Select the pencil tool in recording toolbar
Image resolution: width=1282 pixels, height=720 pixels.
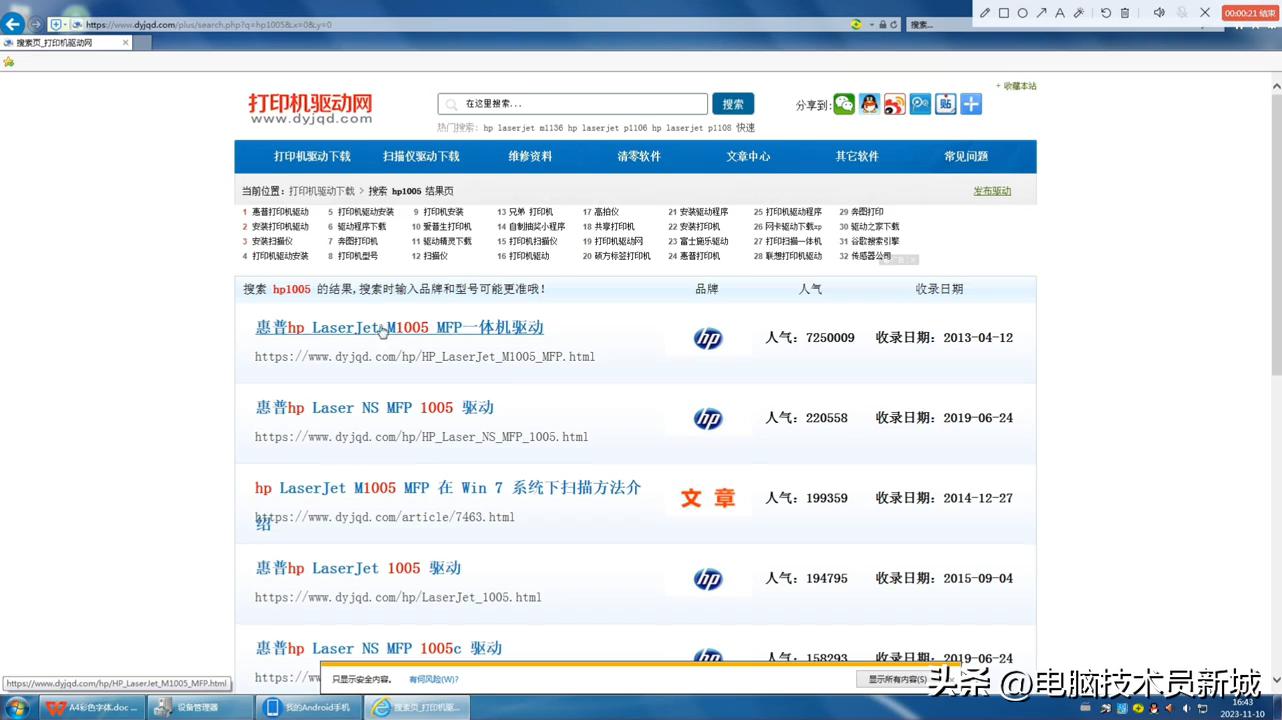tap(985, 13)
